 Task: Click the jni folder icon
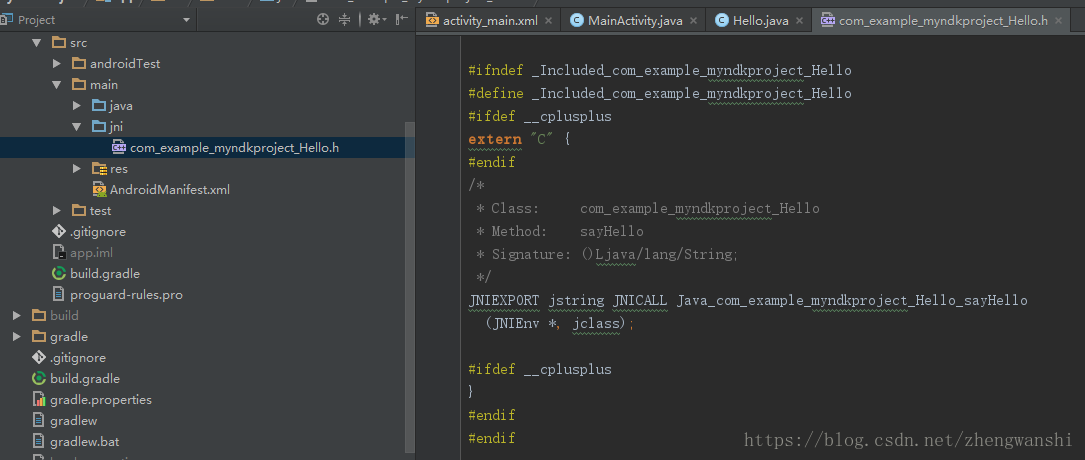point(99,127)
